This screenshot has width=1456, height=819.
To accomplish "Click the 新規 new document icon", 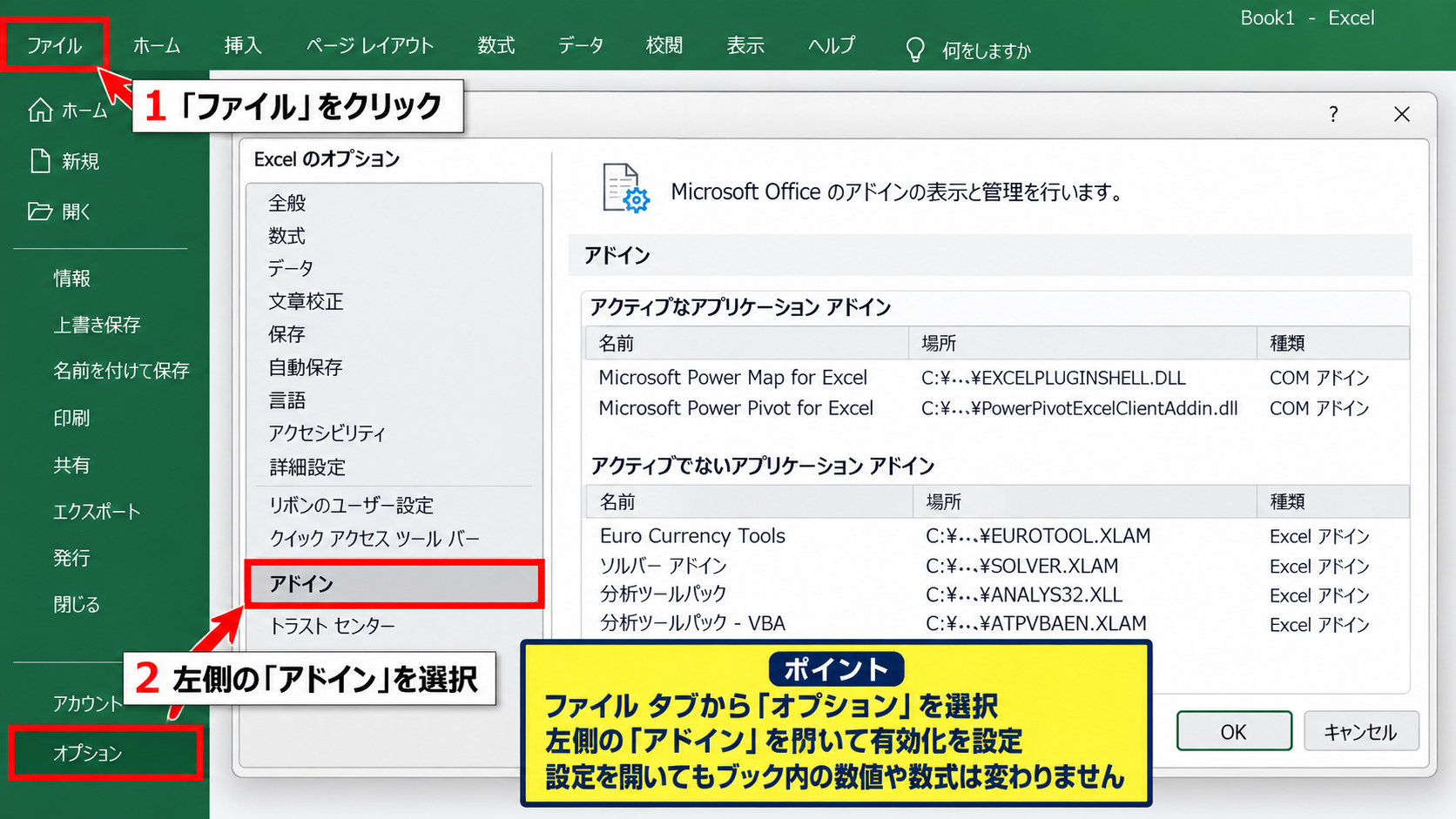I will click(40, 161).
